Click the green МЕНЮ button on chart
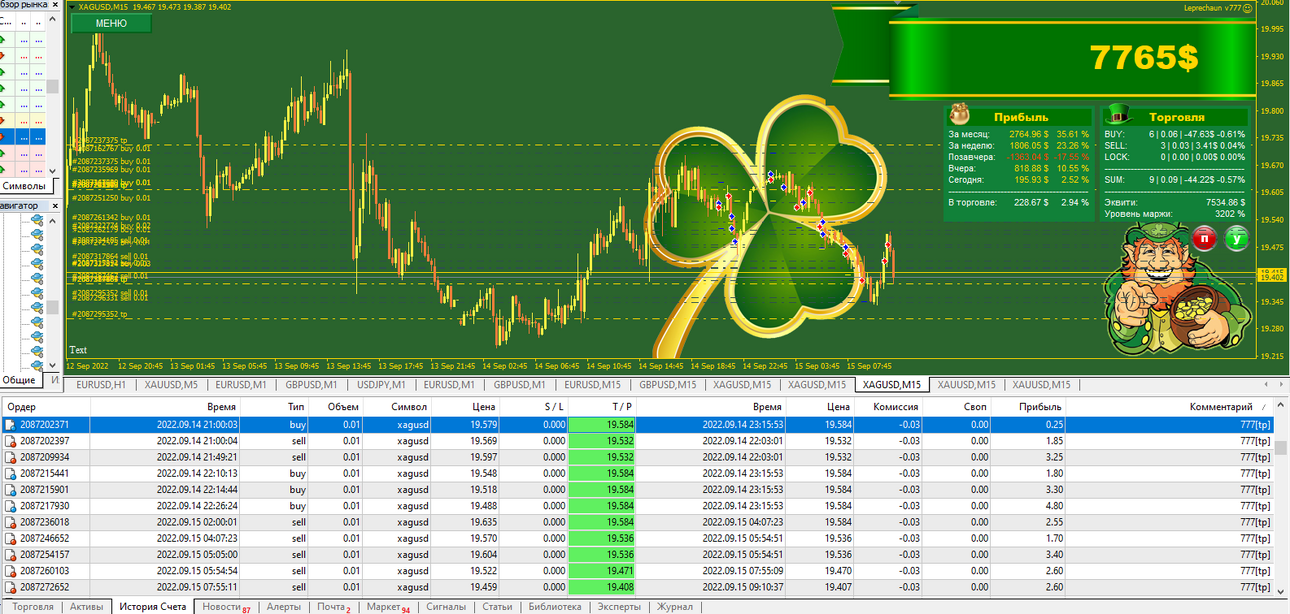Image resolution: width=1290 pixels, height=614 pixels. [111, 23]
